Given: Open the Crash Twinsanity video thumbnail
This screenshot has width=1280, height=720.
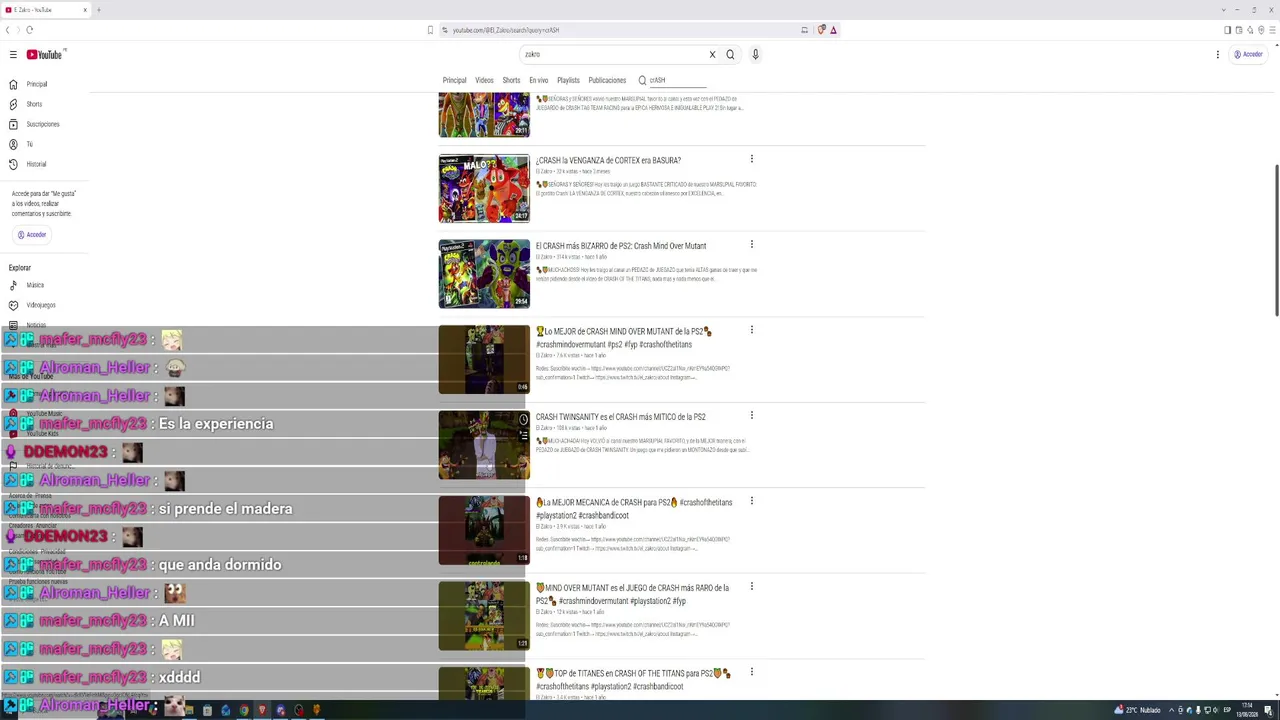Looking at the screenshot, I should 484,445.
